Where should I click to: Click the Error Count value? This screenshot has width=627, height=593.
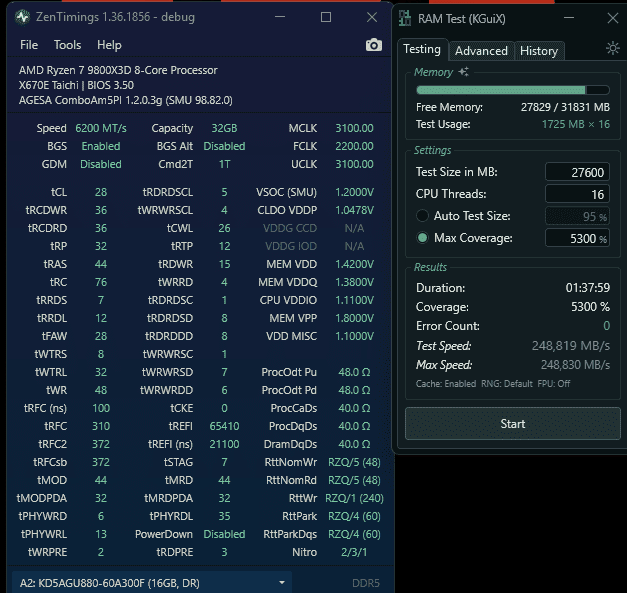606,326
